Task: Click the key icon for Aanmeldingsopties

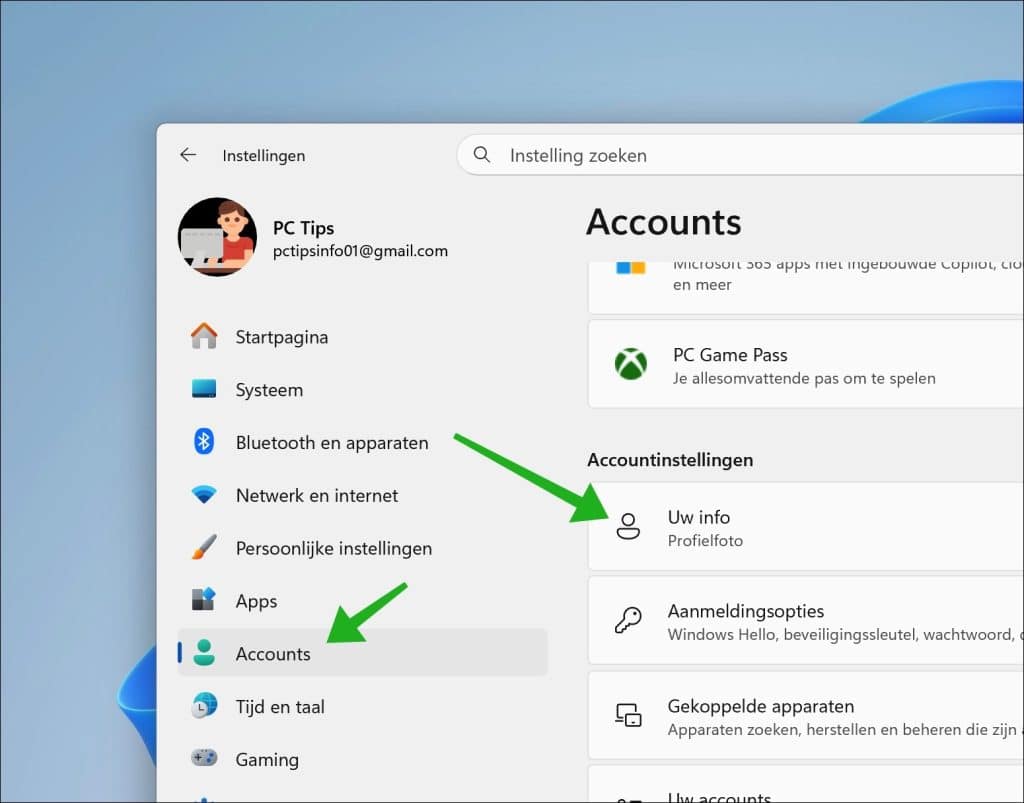Action: [628, 620]
